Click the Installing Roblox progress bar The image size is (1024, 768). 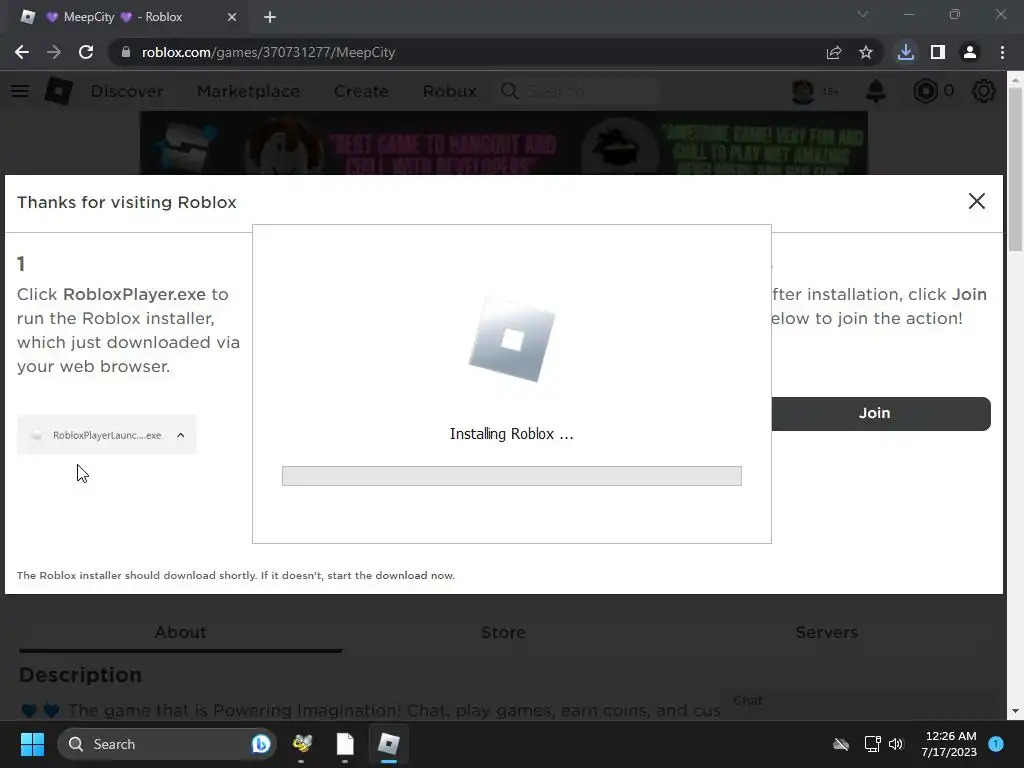click(511, 475)
